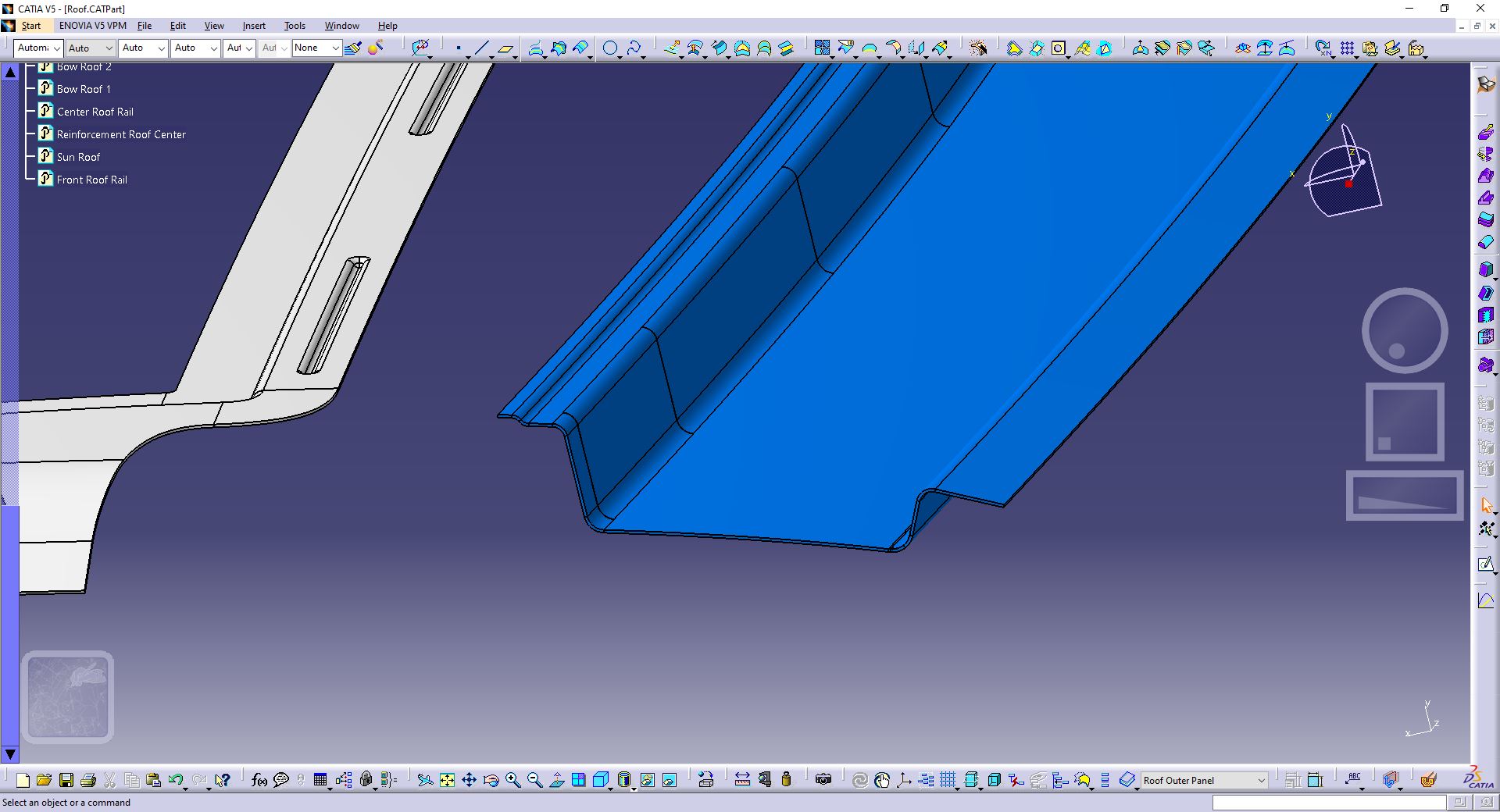Open the Insert menu
Image resolution: width=1500 pixels, height=812 pixels.
tap(254, 26)
